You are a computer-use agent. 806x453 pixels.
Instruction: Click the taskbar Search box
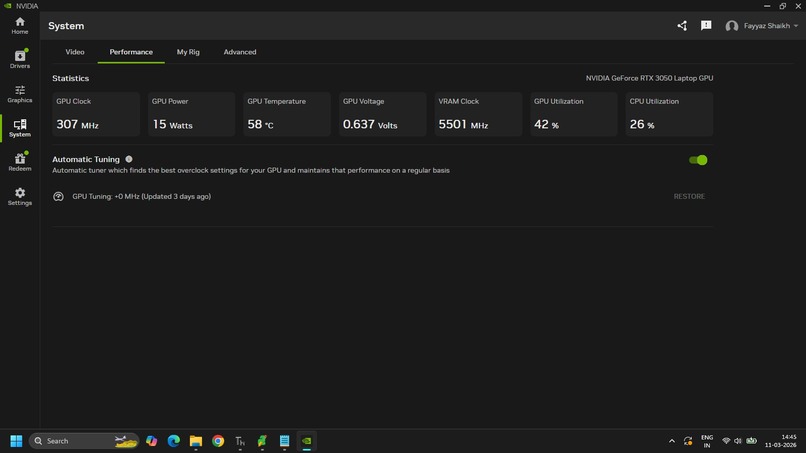[84, 441]
